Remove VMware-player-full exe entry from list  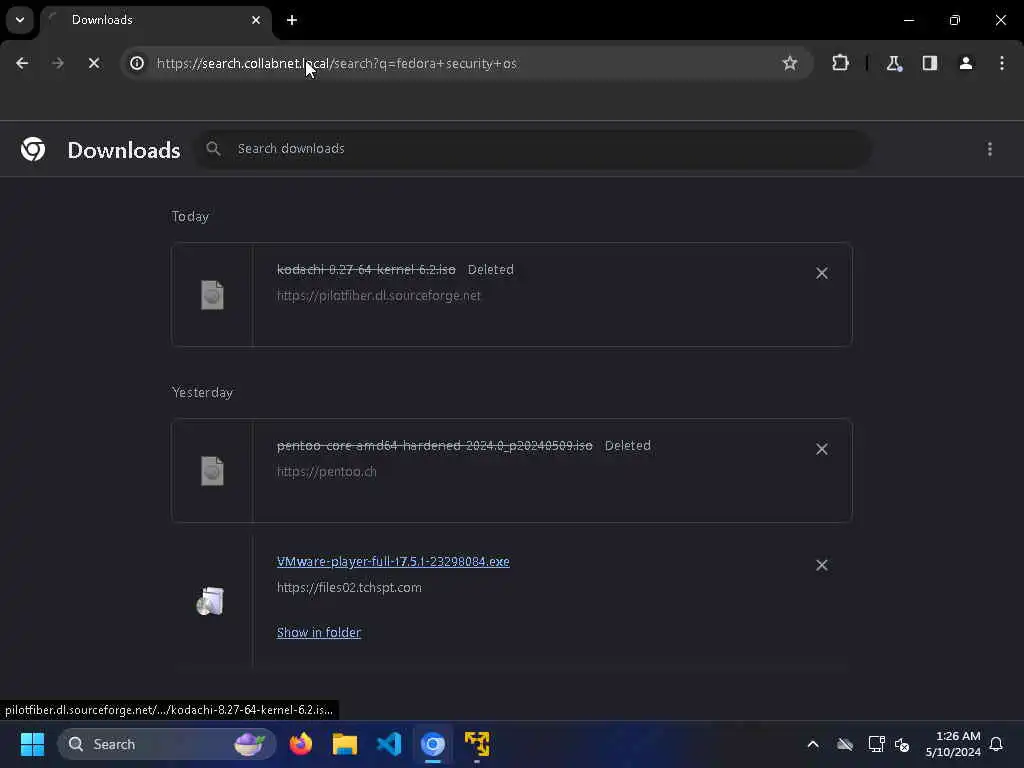[x=822, y=566]
